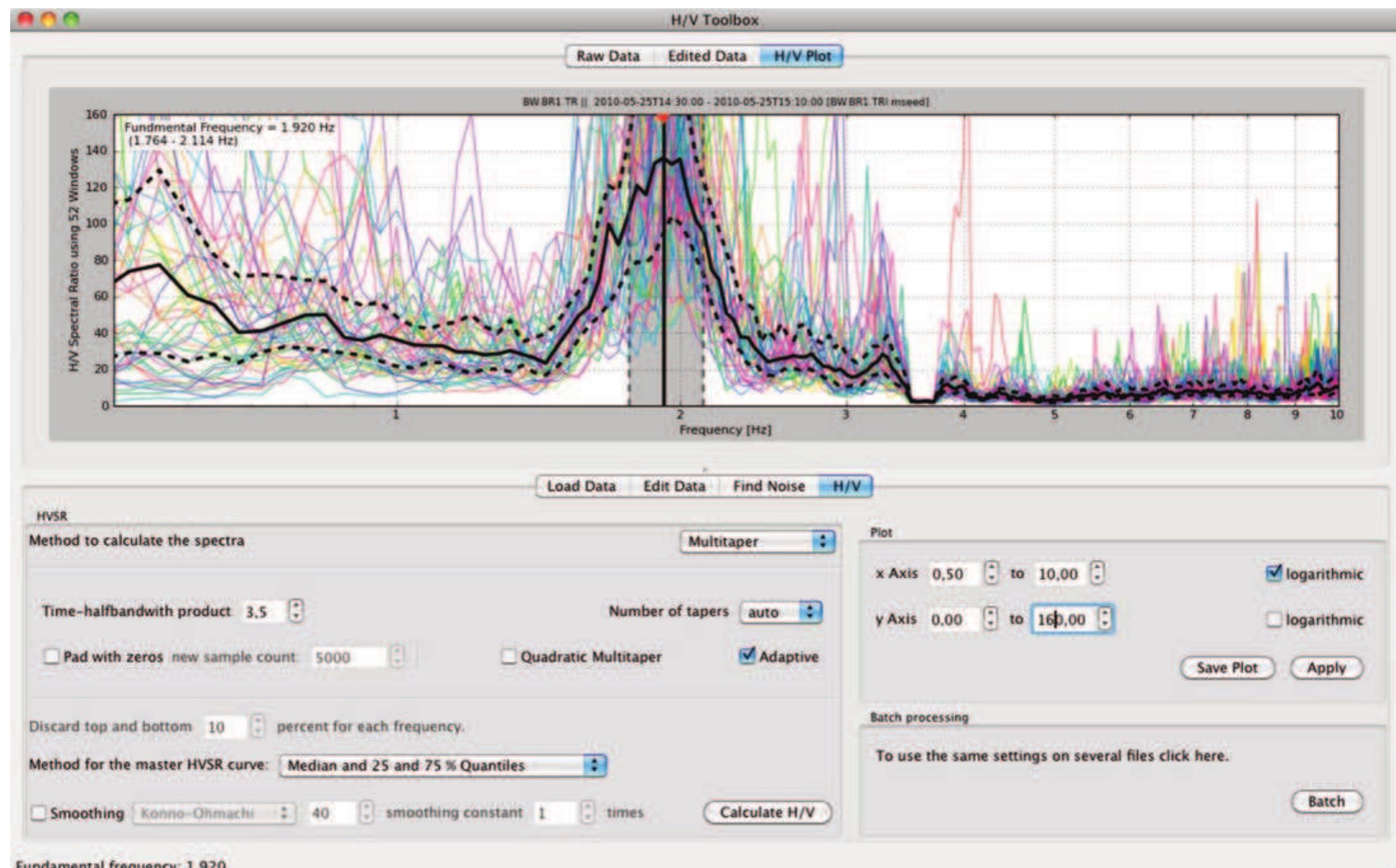Open the Number of tapers dropdown
Image resolution: width=1396 pixels, height=868 pixels.
pos(781,612)
